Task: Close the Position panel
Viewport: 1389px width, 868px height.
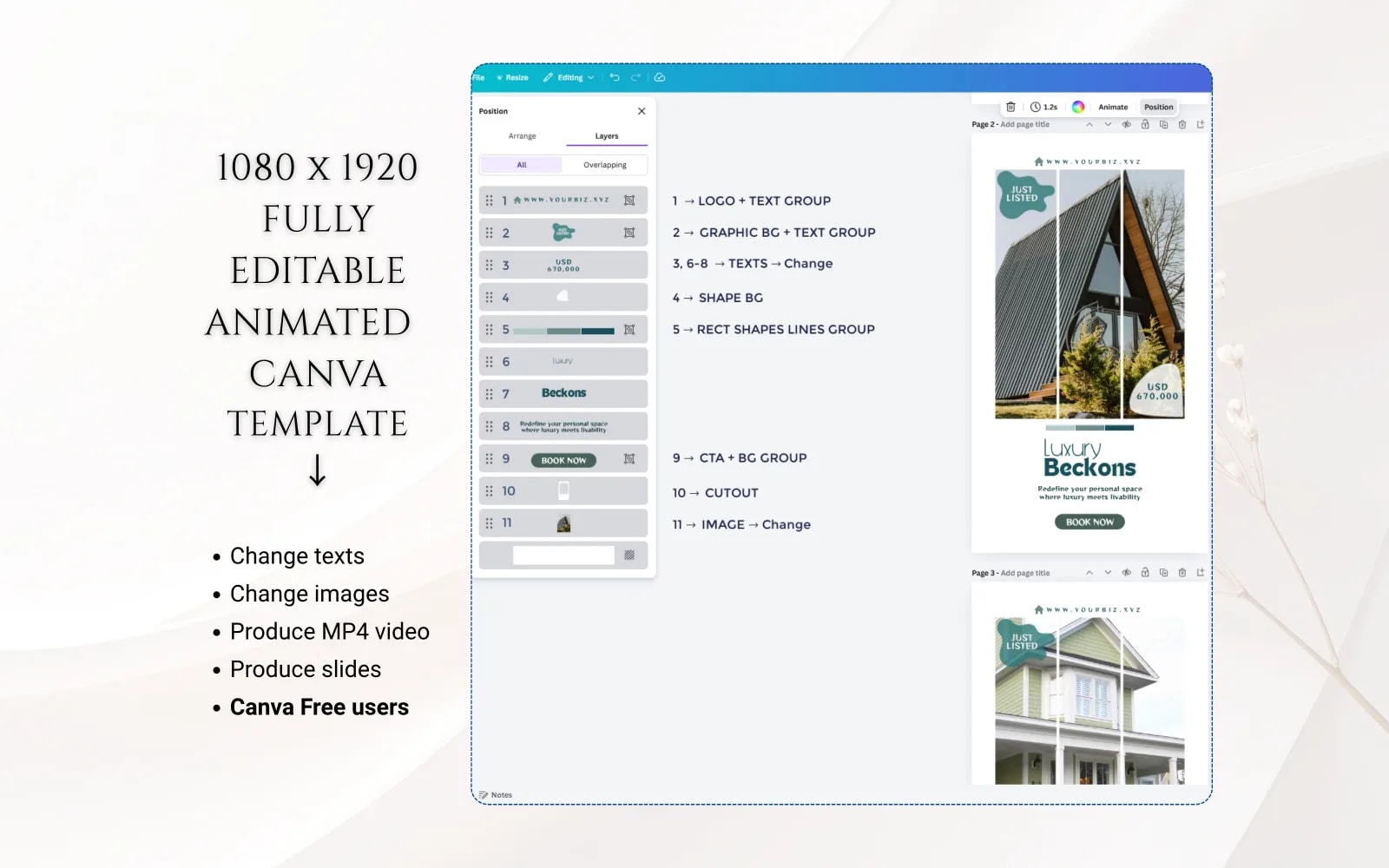Action: point(642,111)
